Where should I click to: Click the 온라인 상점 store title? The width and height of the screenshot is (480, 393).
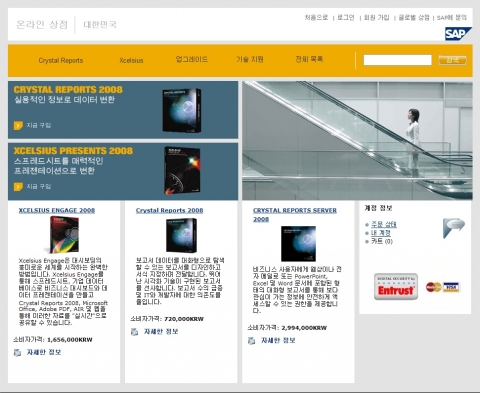pos(42,24)
